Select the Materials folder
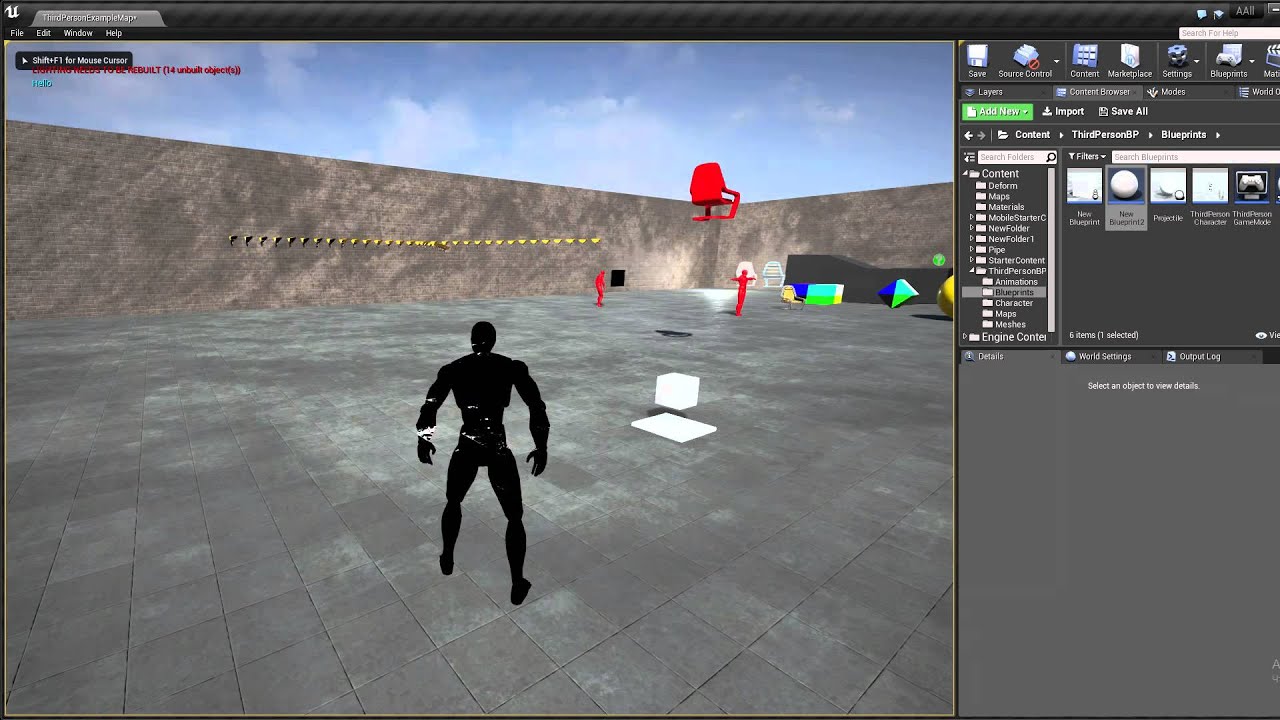The image size is (1280, 720). (1006, 207)
